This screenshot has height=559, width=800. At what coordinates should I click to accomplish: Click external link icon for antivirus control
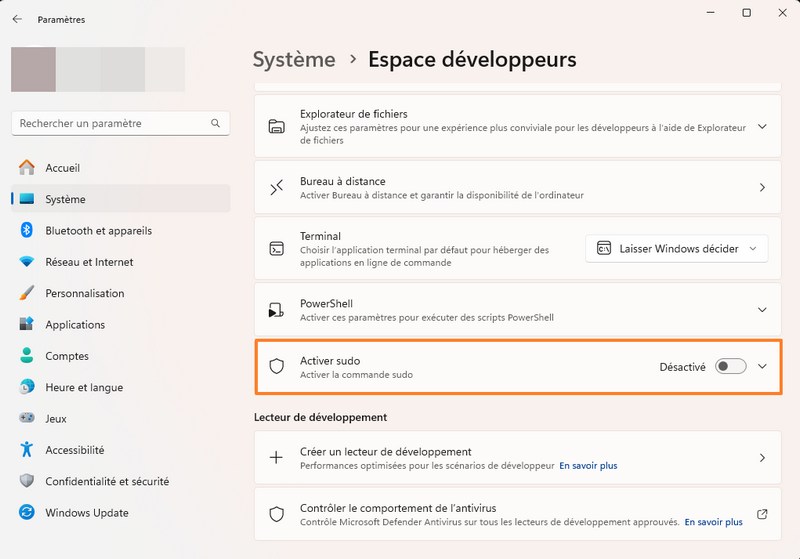tap(762, 514)
